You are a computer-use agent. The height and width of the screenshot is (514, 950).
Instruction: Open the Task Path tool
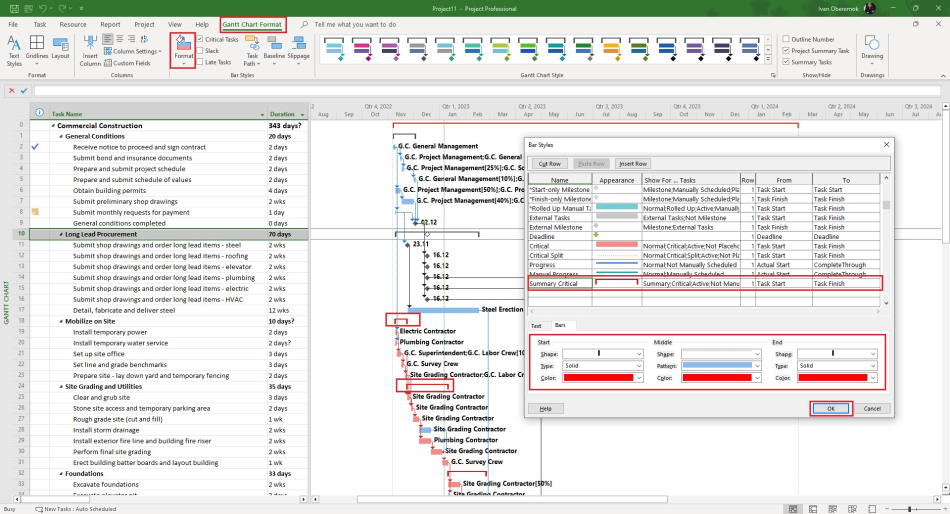pos(252,50)
